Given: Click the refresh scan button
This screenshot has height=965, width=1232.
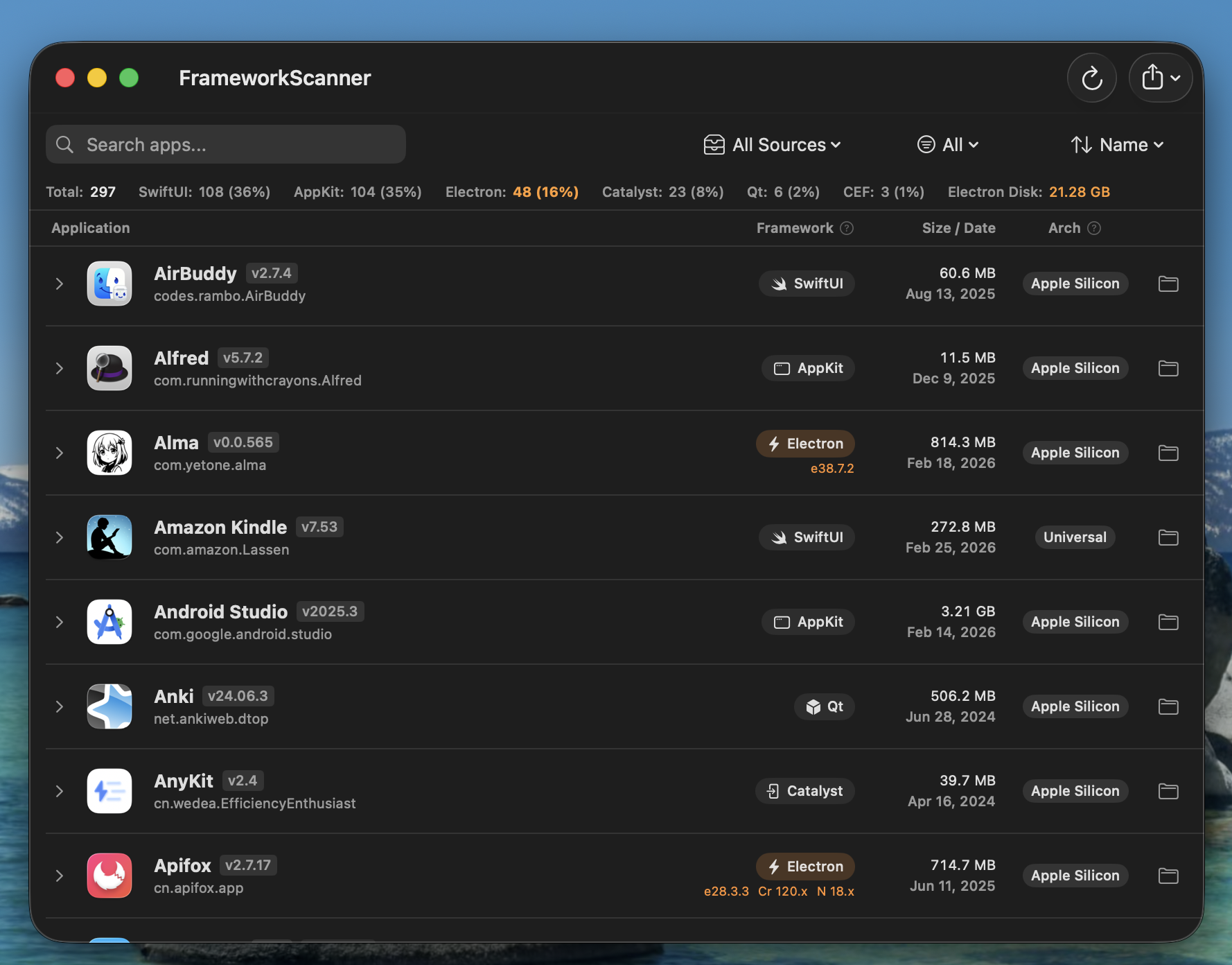Looking at the screenshot, I should click(x=1092, y=78).
